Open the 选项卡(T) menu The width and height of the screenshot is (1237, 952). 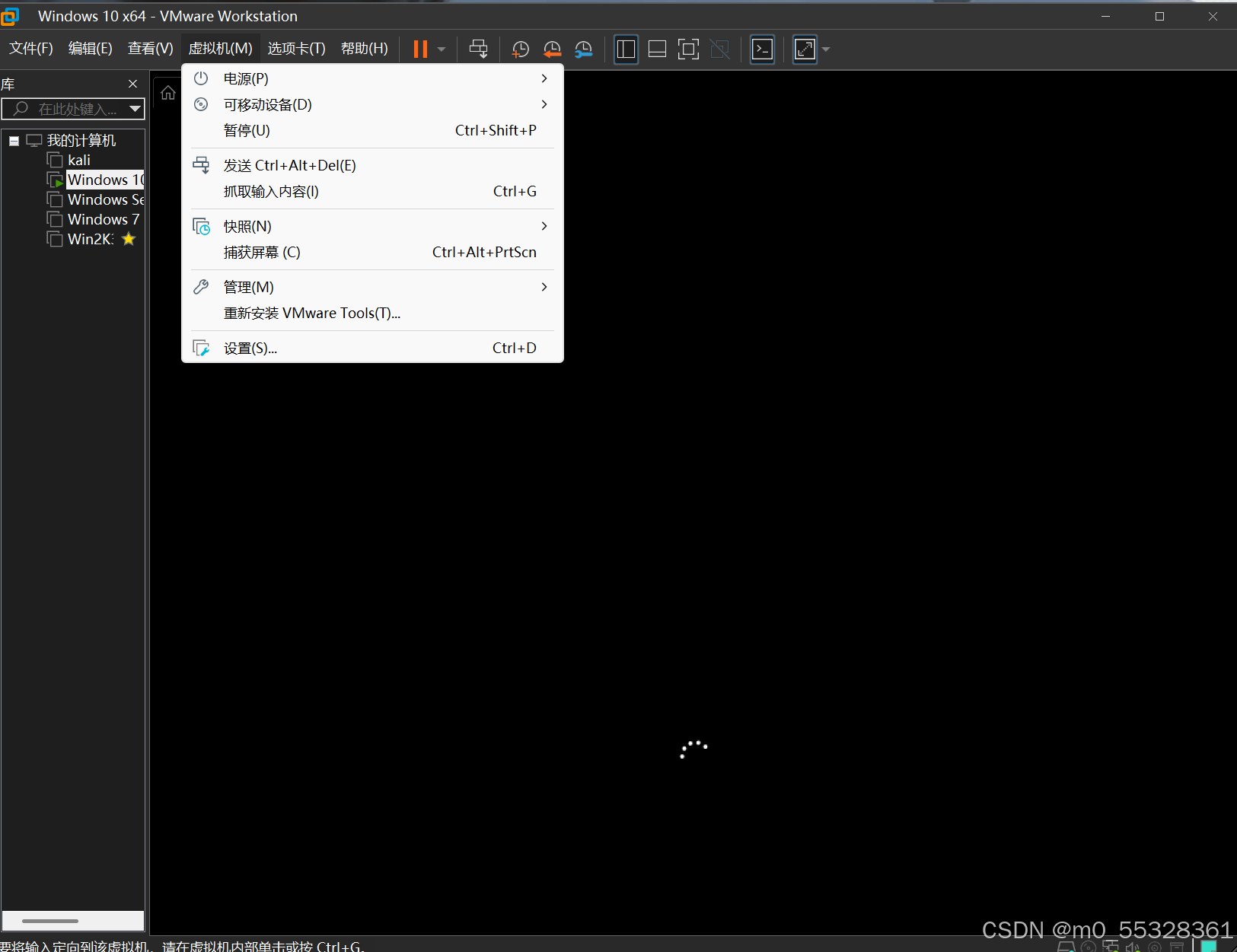tap(296, 49)
